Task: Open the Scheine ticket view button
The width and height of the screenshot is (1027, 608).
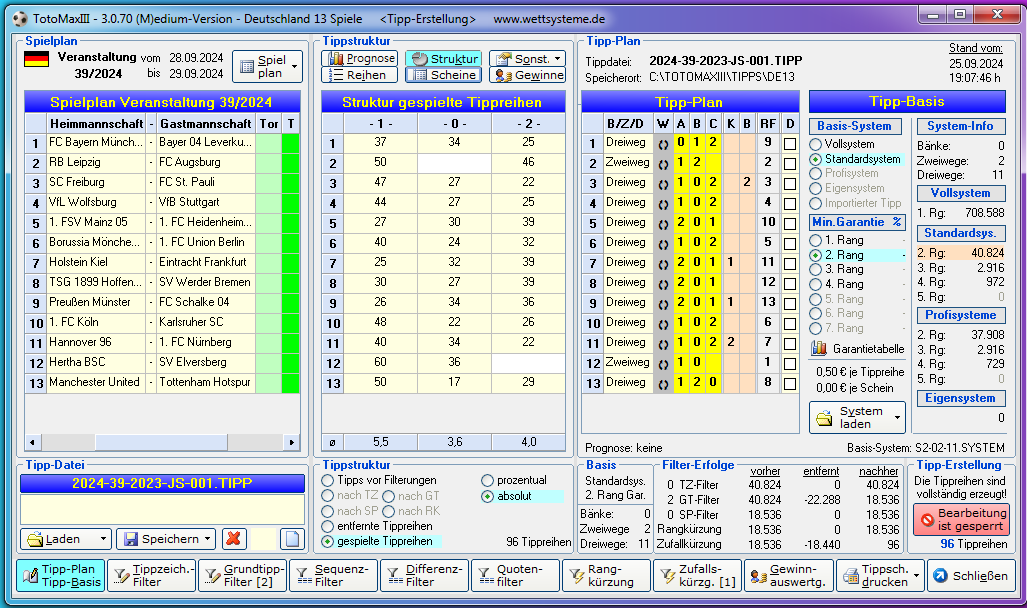Action: click(443, 75)
